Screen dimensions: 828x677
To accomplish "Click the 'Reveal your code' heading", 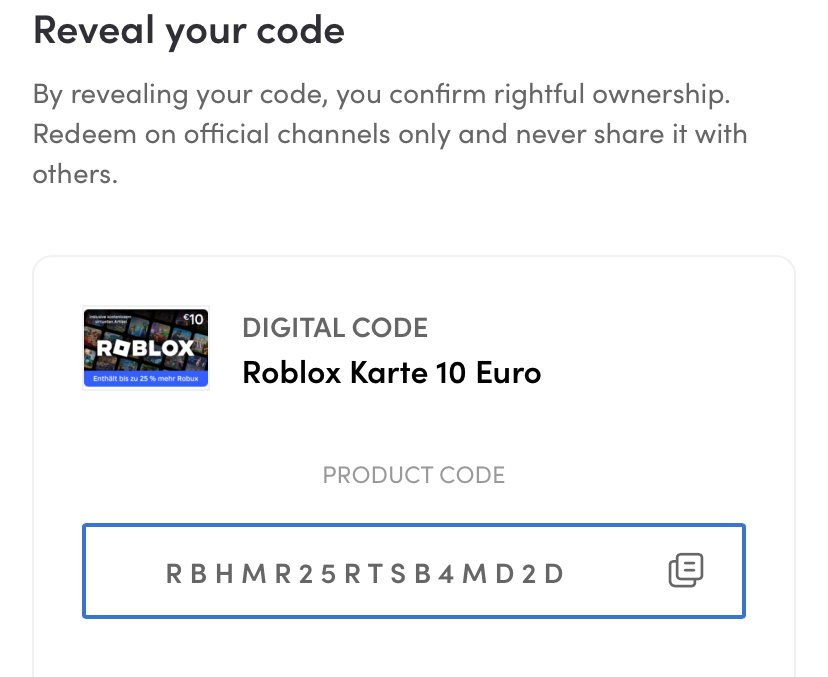I will pyautogui.click(x=189, y=32).
